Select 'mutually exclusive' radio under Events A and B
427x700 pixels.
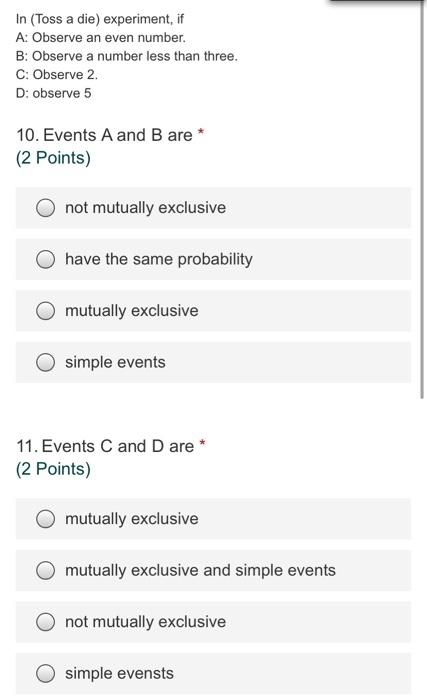tap(46, 311)
